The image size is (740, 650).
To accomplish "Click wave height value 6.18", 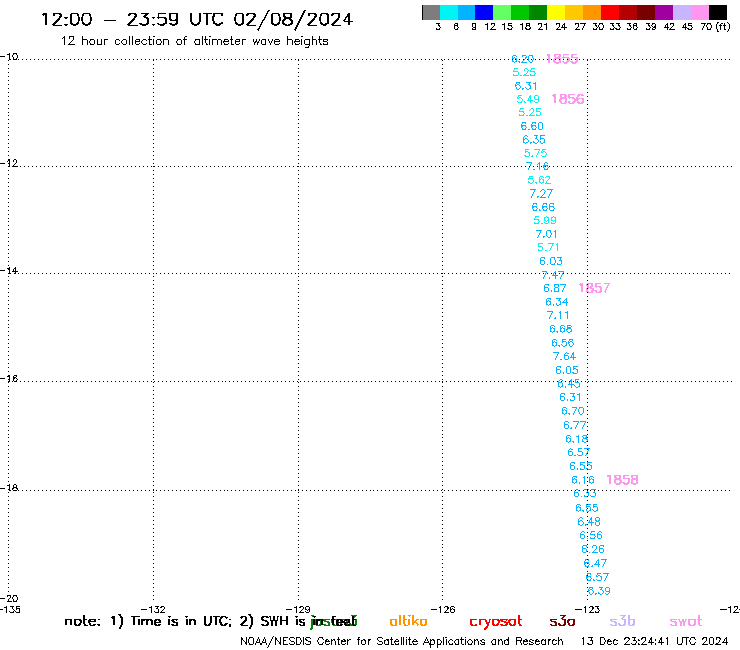I will (577, 439).
